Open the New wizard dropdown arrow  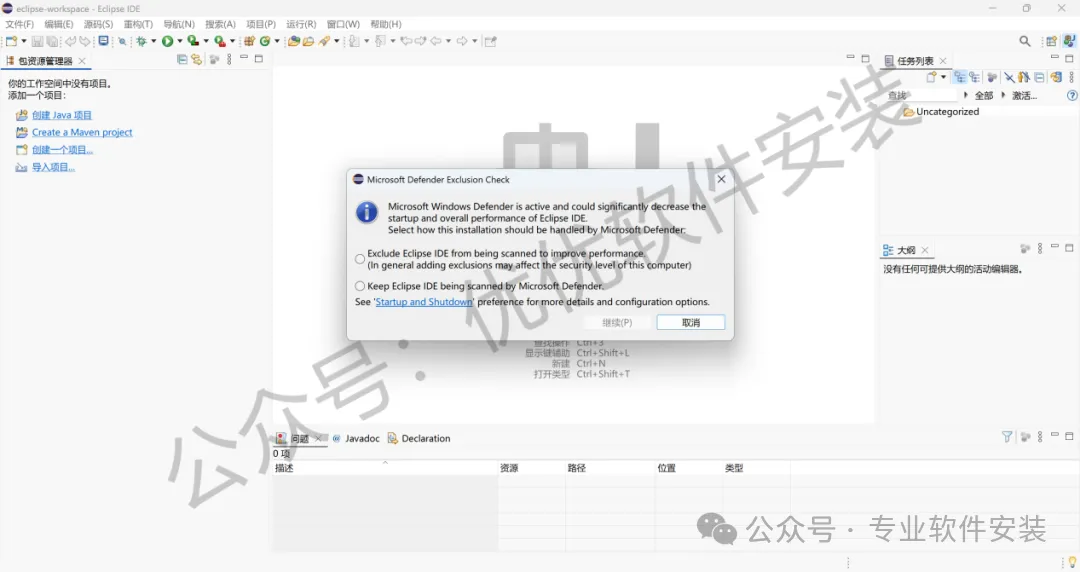[x=24, y=41]
